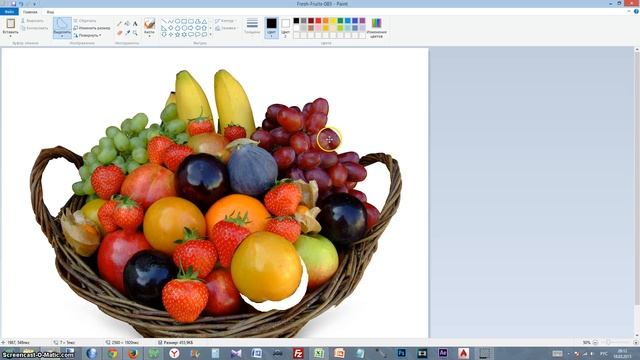Expand the shapes gallery list
640x360 pixels.
(211, 35)
